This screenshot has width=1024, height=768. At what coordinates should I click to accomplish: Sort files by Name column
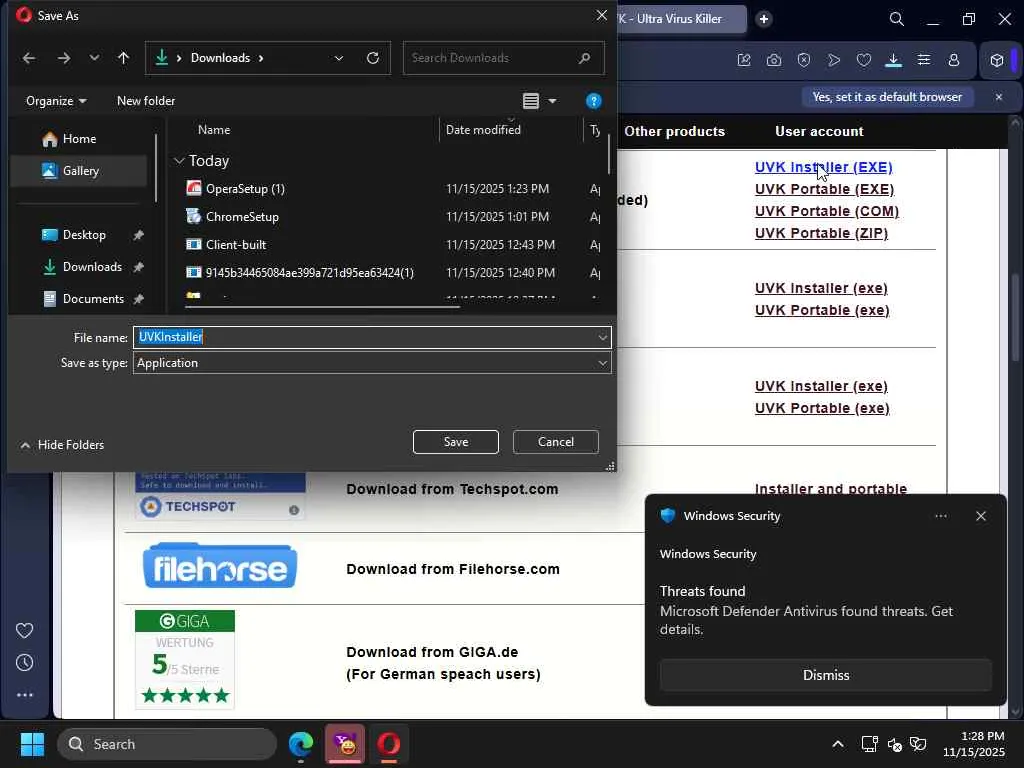pyautogui.click(x=214, y=130)
